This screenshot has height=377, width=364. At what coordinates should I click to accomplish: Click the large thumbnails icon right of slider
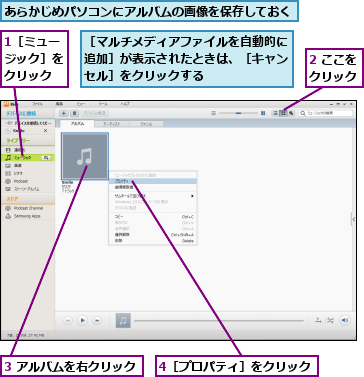point(263,113)
